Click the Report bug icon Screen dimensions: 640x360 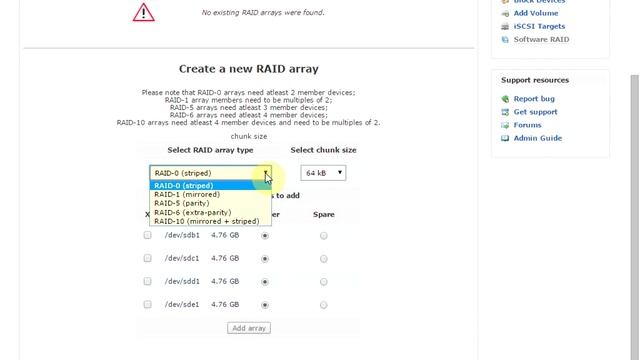pos(505,99)
